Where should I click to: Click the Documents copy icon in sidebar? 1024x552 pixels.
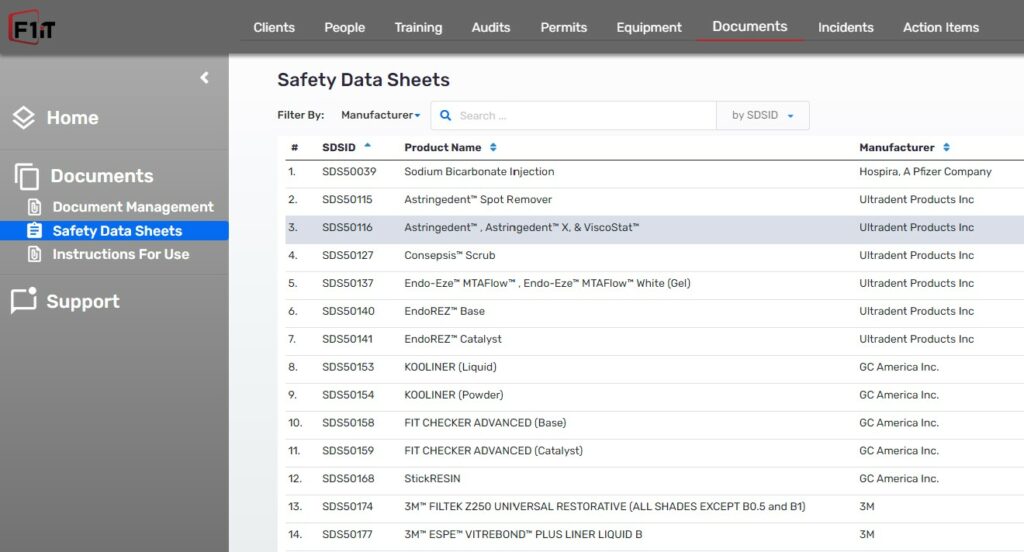coord(27,176)
